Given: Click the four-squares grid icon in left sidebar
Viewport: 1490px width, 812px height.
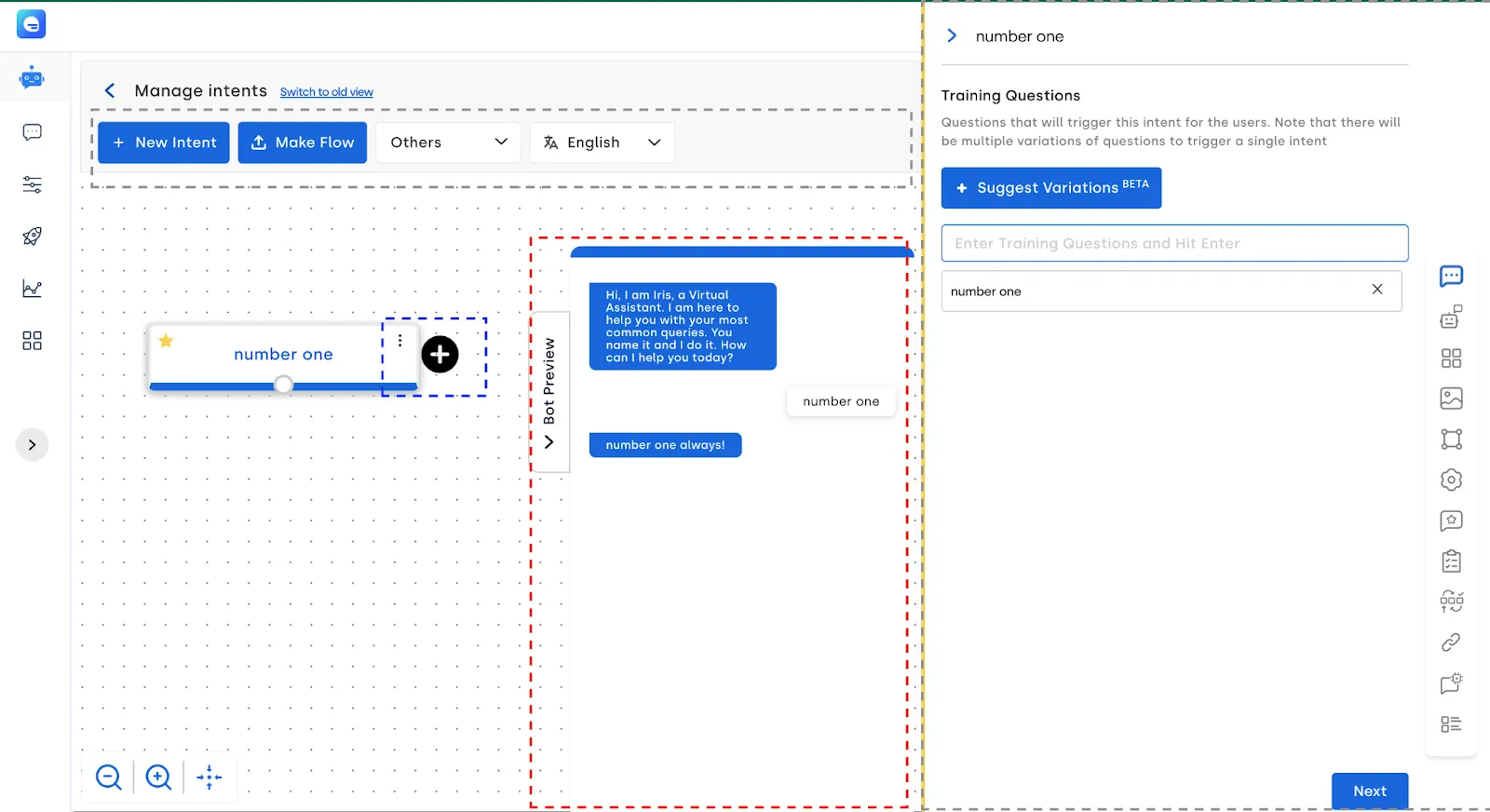Looking at the screenshot, I should click(32, 341).
